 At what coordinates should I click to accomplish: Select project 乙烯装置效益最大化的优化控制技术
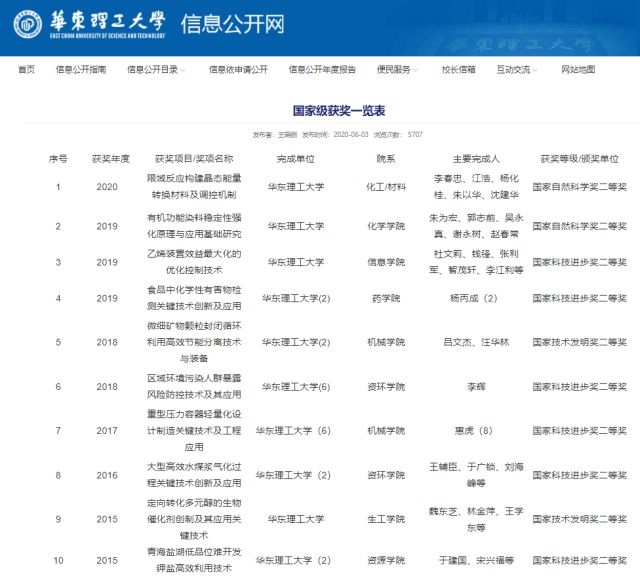(194, 262)
